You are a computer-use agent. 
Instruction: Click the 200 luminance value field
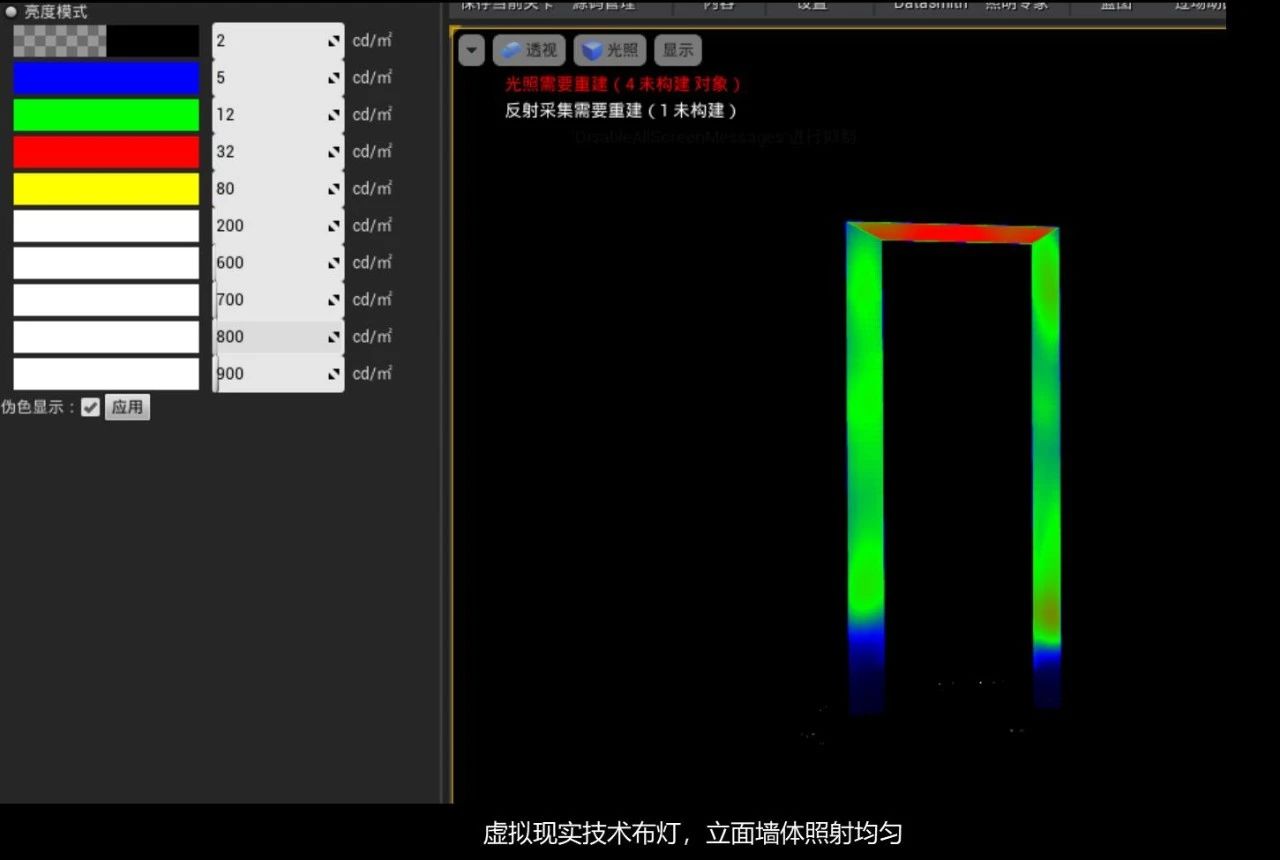coord(278,226)
